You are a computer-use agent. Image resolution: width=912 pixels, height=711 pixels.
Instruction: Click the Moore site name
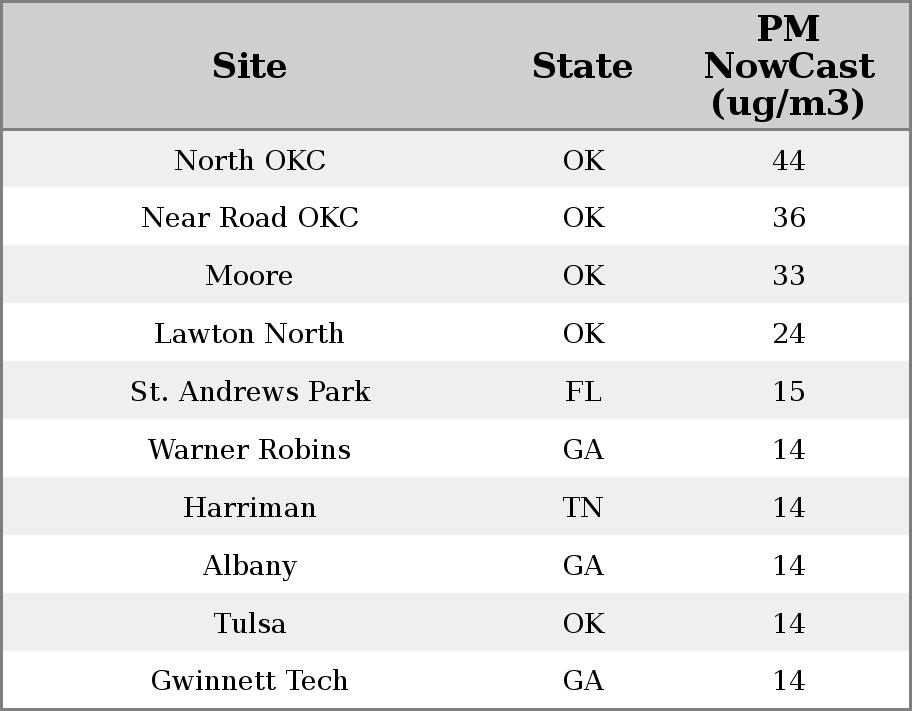[x=250, y=276]
